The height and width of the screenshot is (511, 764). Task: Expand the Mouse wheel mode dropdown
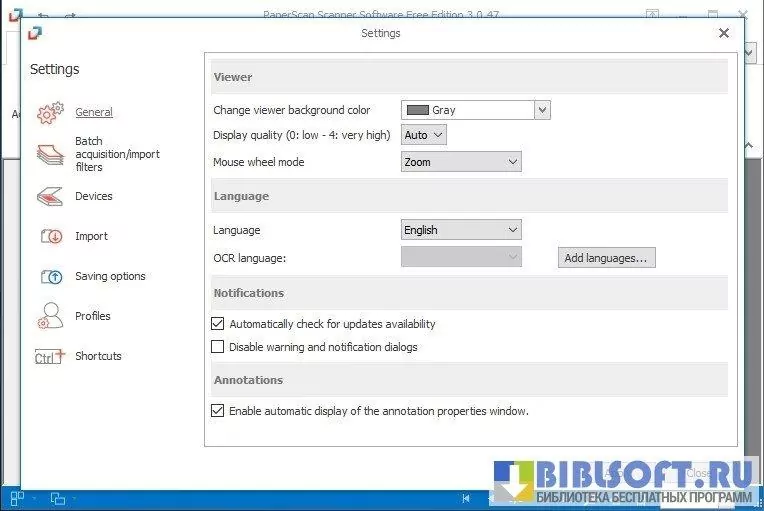[461, 162]
